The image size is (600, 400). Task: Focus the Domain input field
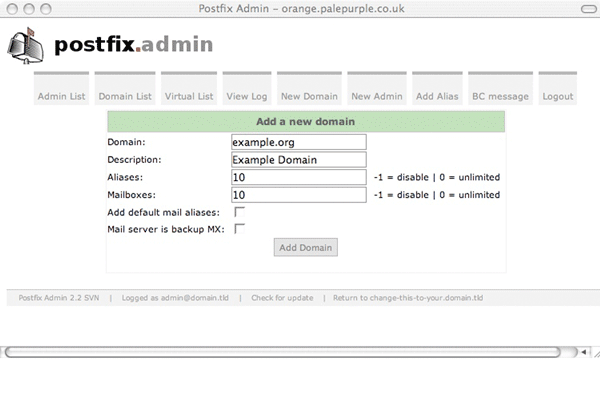click(298, 143)
